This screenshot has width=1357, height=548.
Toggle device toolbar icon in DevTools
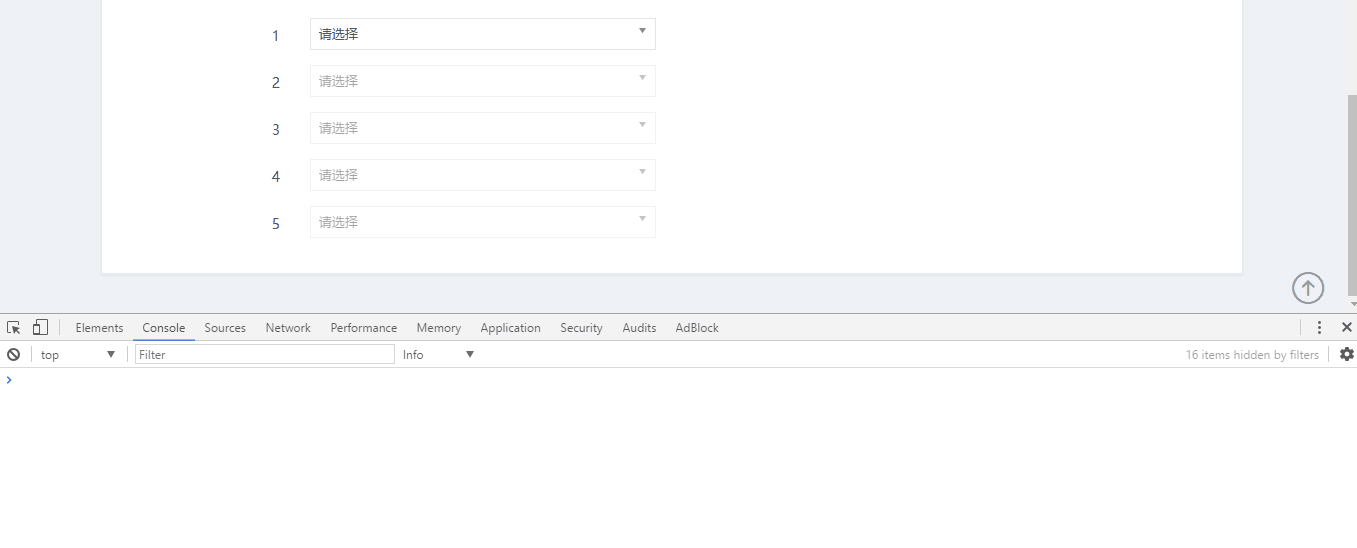[40, 327]
